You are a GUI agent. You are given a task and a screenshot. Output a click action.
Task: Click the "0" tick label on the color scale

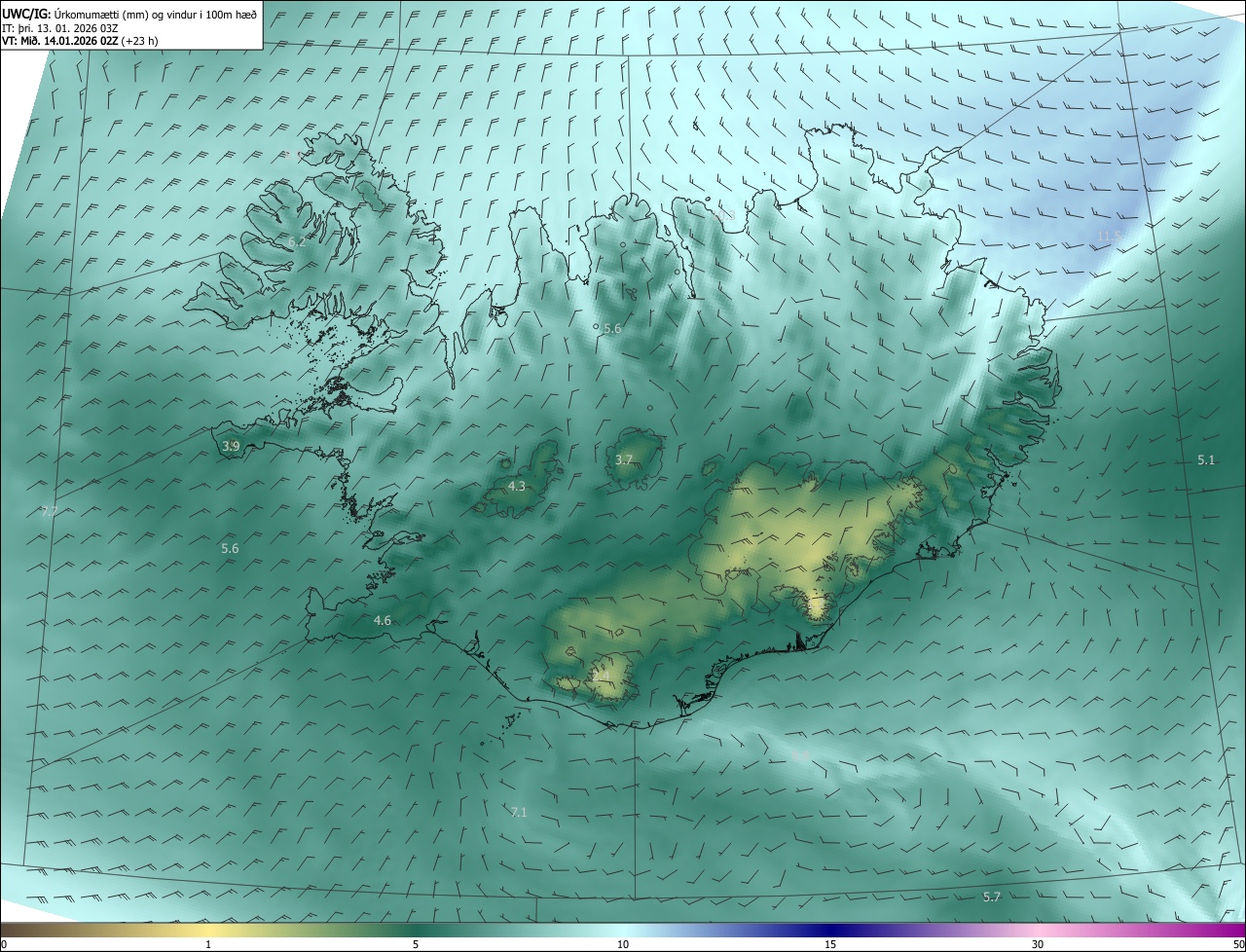(x=4, y=944)
